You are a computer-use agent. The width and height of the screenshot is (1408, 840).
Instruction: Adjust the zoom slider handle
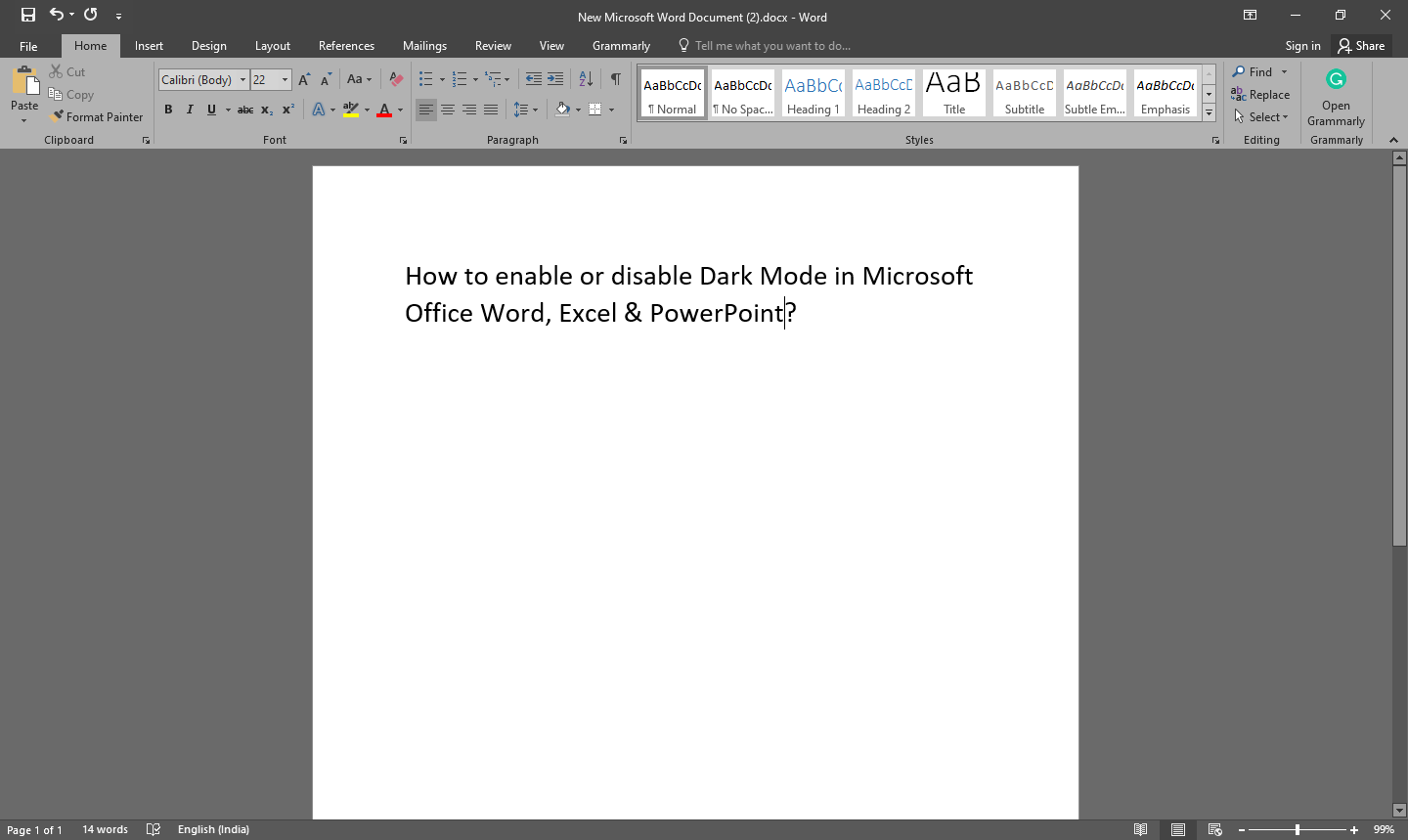[1298, 829]
